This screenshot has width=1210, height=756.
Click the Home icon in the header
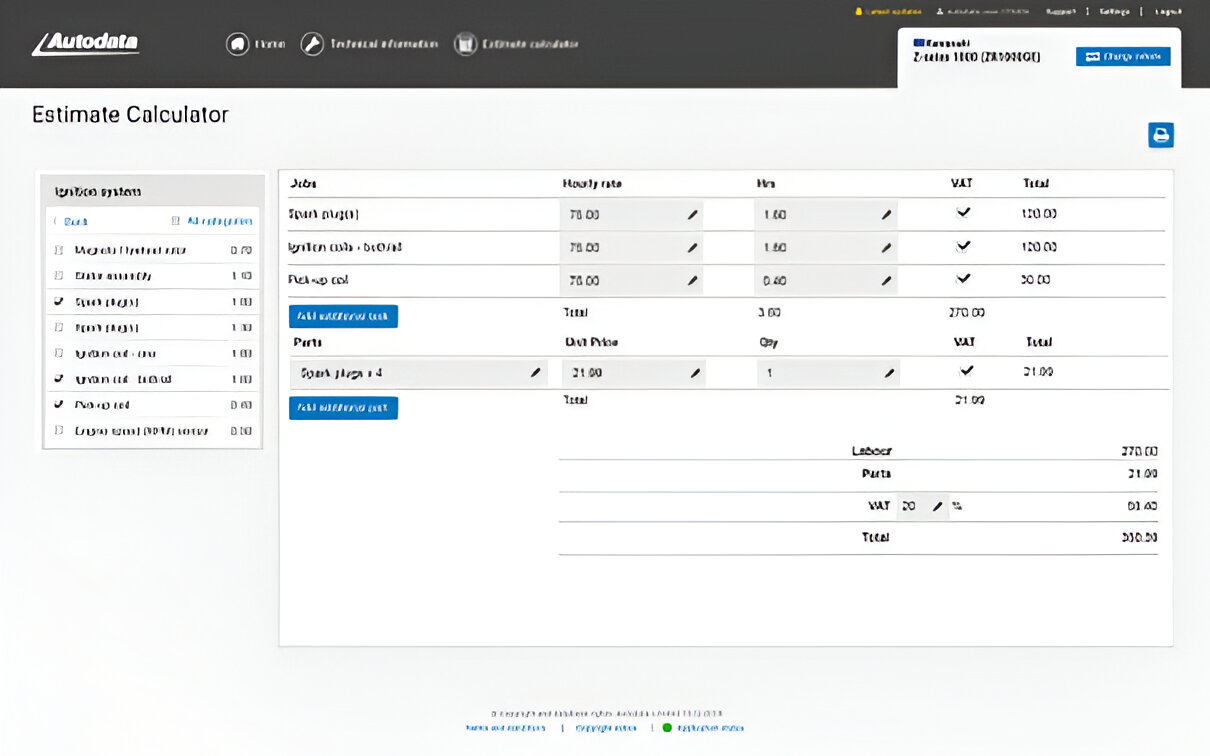[237, 44]
